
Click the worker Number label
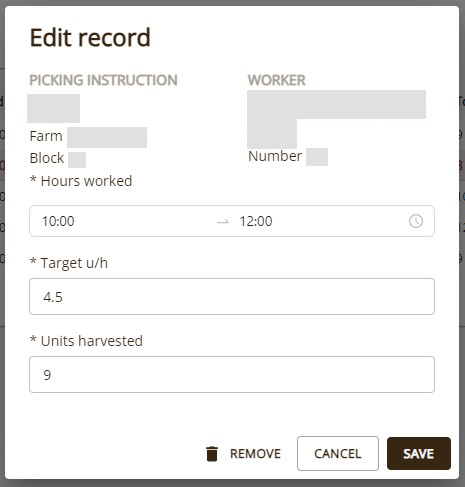click(275, 156)
